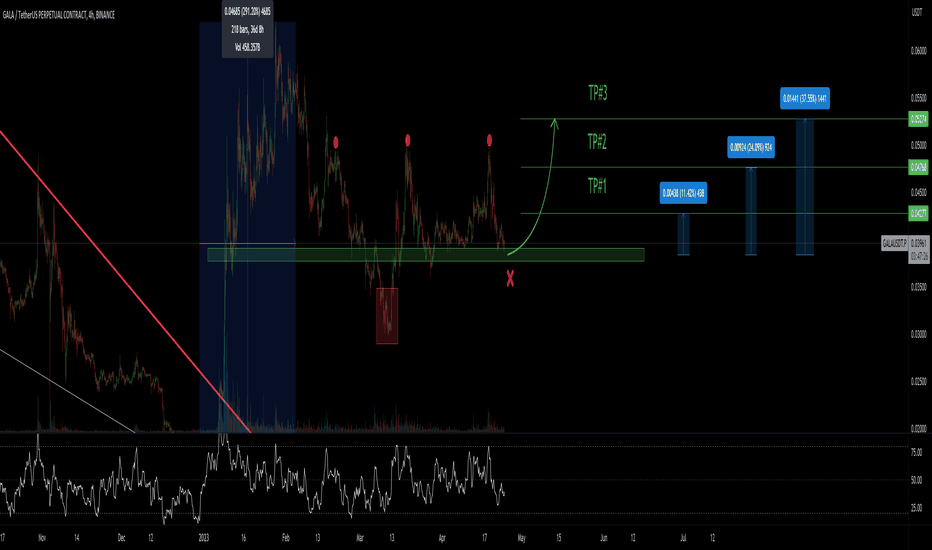Image resolution: width=932 pixels, height=550 pixels.
Task: Select the 291.20% price range measurement tooltip
Action: pyautogui.click(x=247, y=29)
